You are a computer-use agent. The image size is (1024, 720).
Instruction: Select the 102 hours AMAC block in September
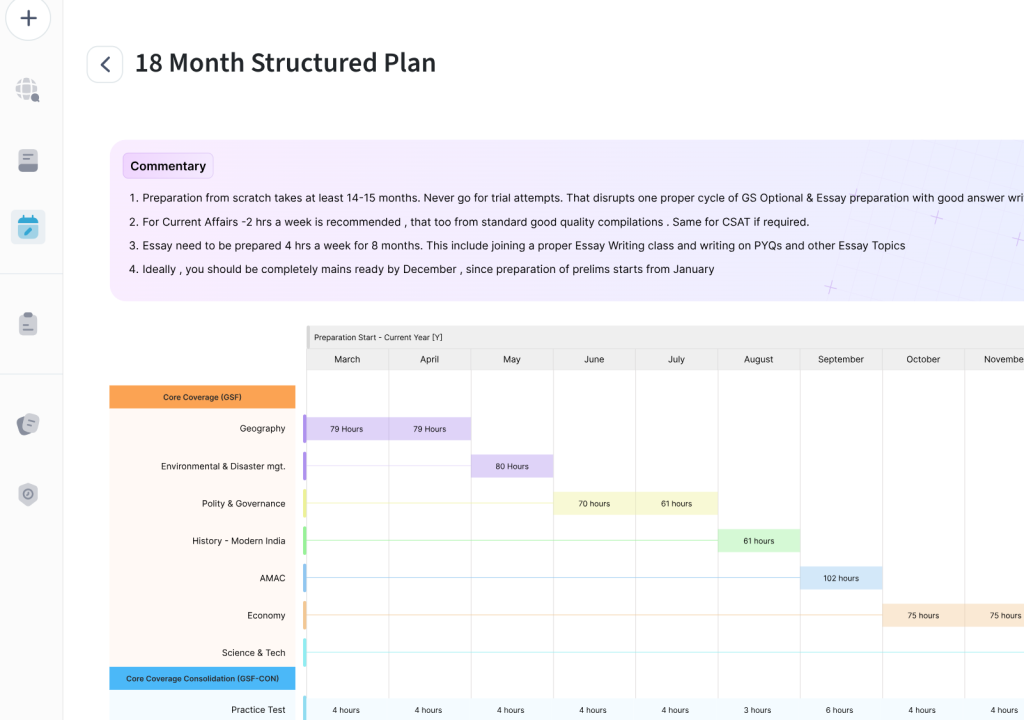point(841,578)
